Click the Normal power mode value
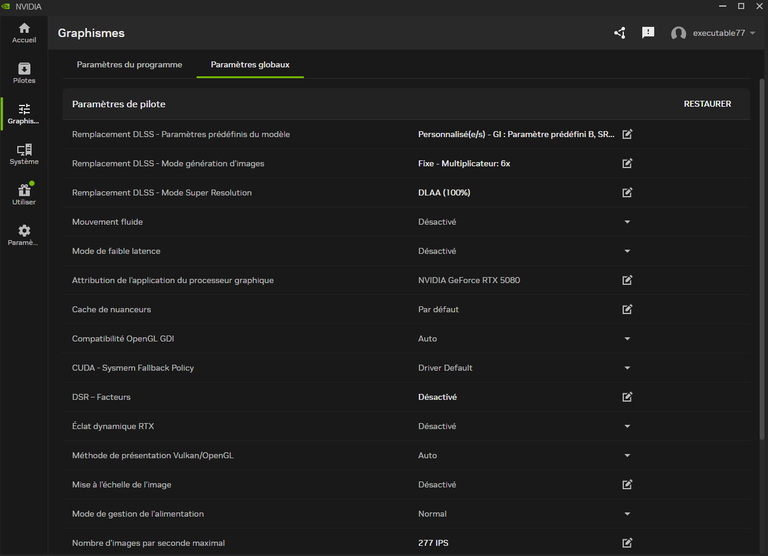 (432, 514)
